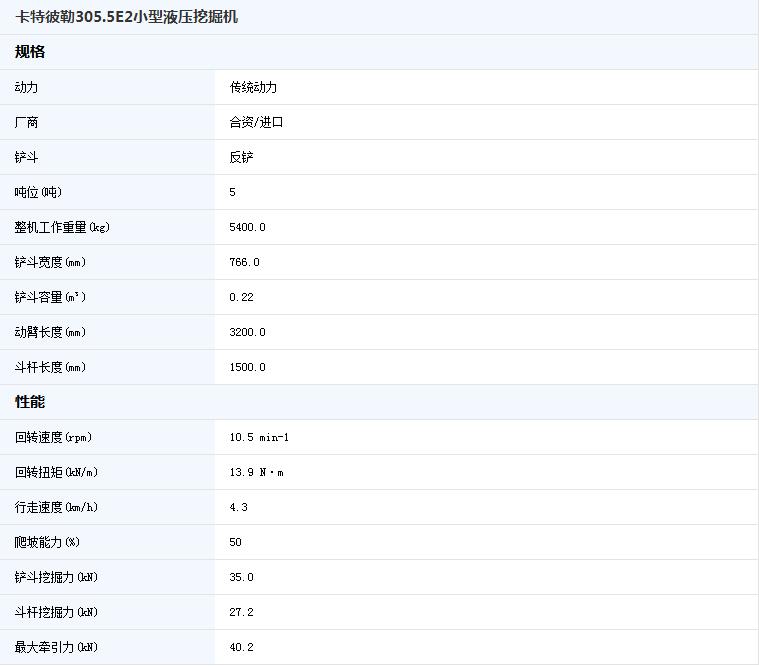Click the 铲斗宽度(mm) label

pos(50,262)
